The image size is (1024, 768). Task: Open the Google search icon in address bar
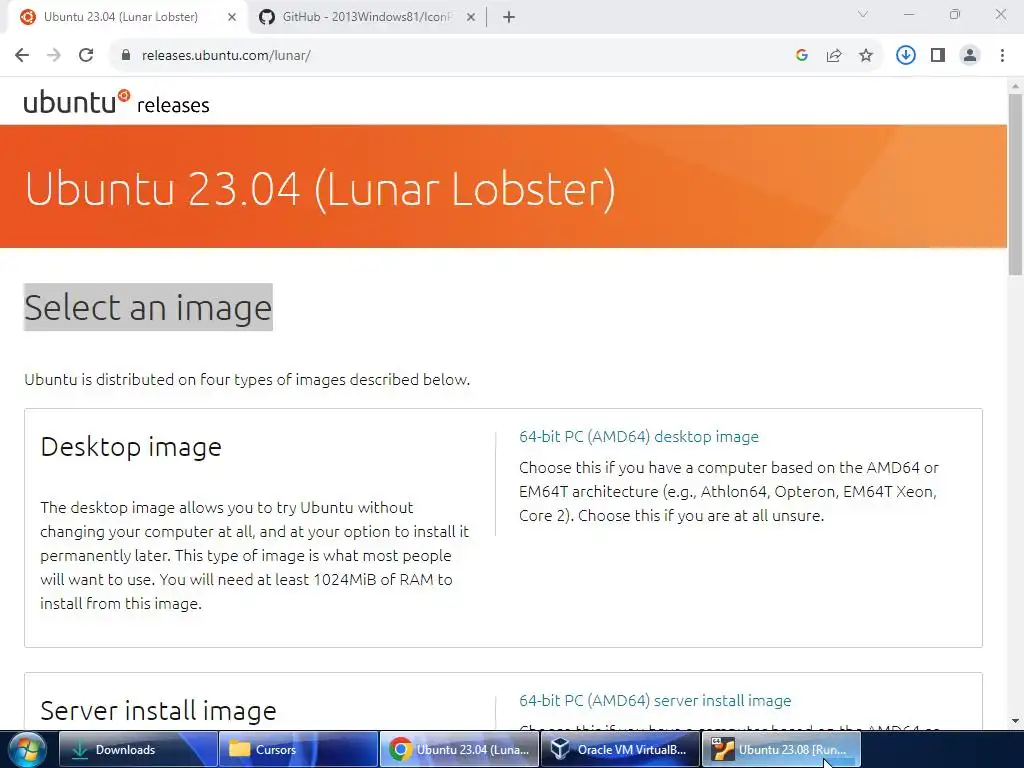(802, 56)
